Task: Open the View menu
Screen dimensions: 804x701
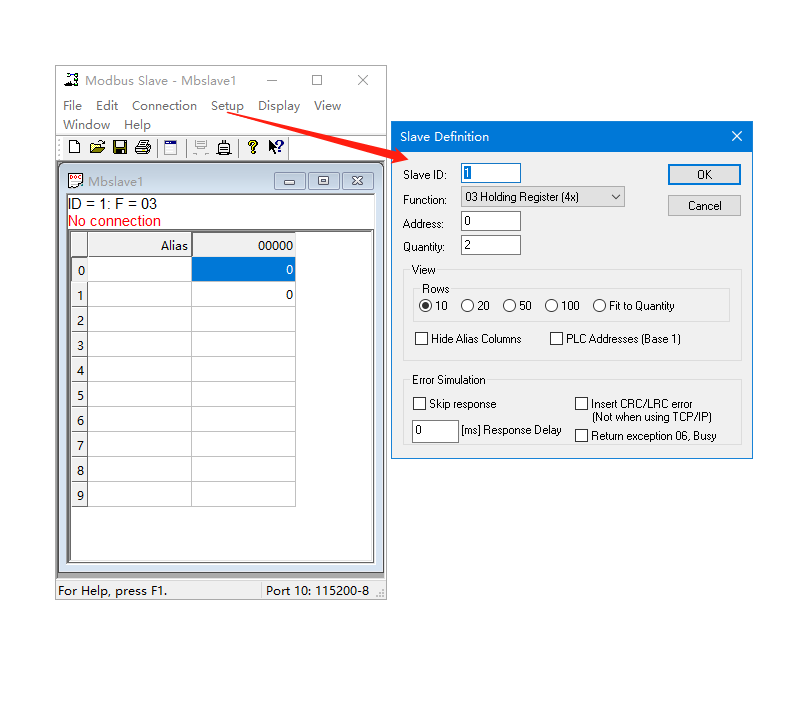Action: [x=328, y=106]
